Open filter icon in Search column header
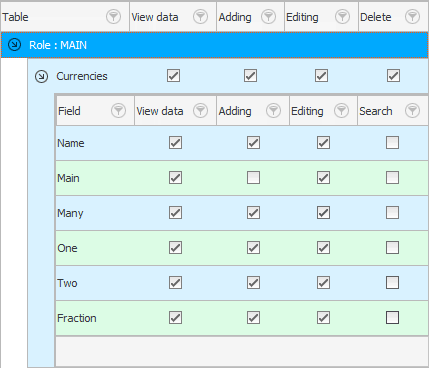 coord(412,110)
